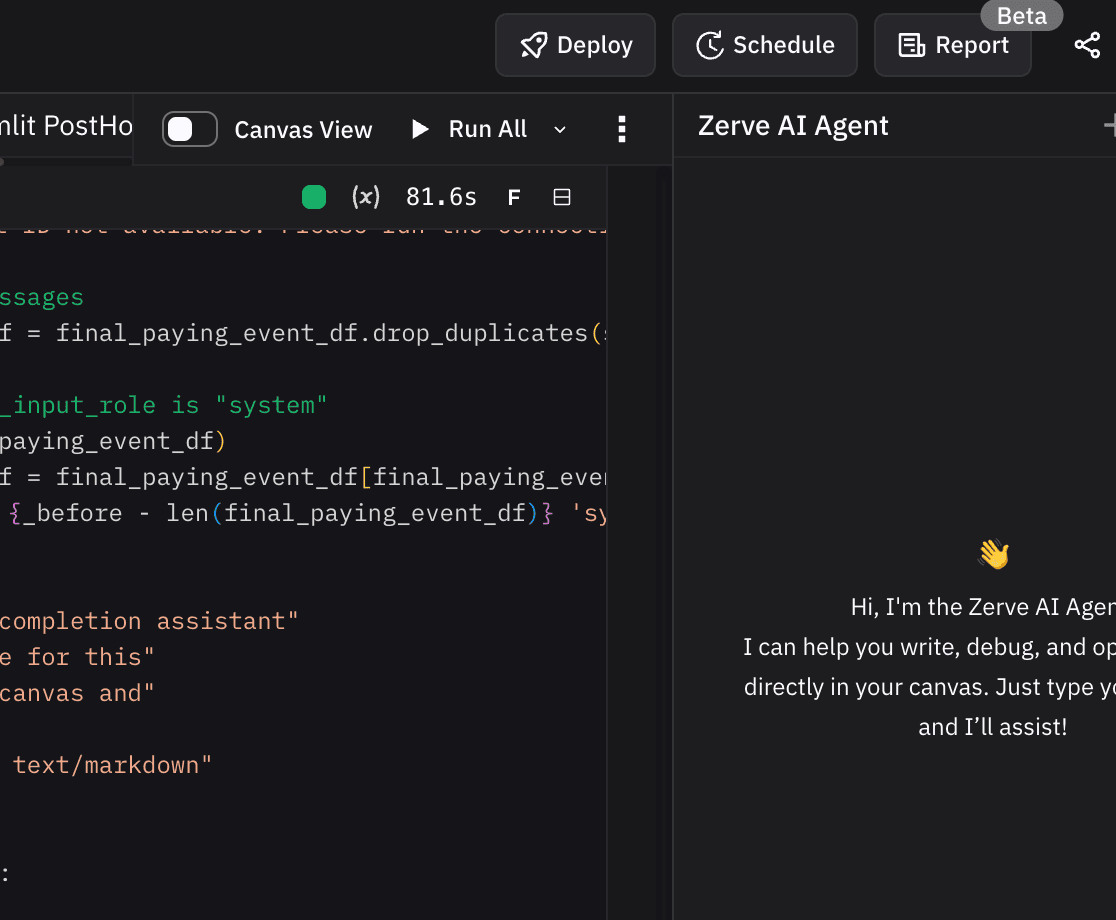The height and width of the screenshot is (920, 1116).
Task: Click the _input_role is "system" comment
Action: (163, 405)
